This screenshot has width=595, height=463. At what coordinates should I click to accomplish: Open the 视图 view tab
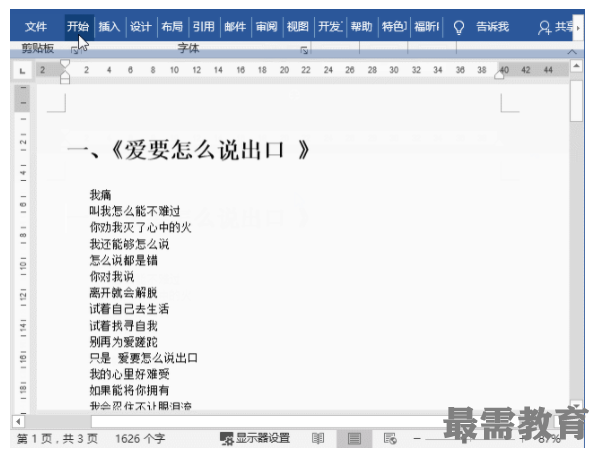[x=298, y=27]
